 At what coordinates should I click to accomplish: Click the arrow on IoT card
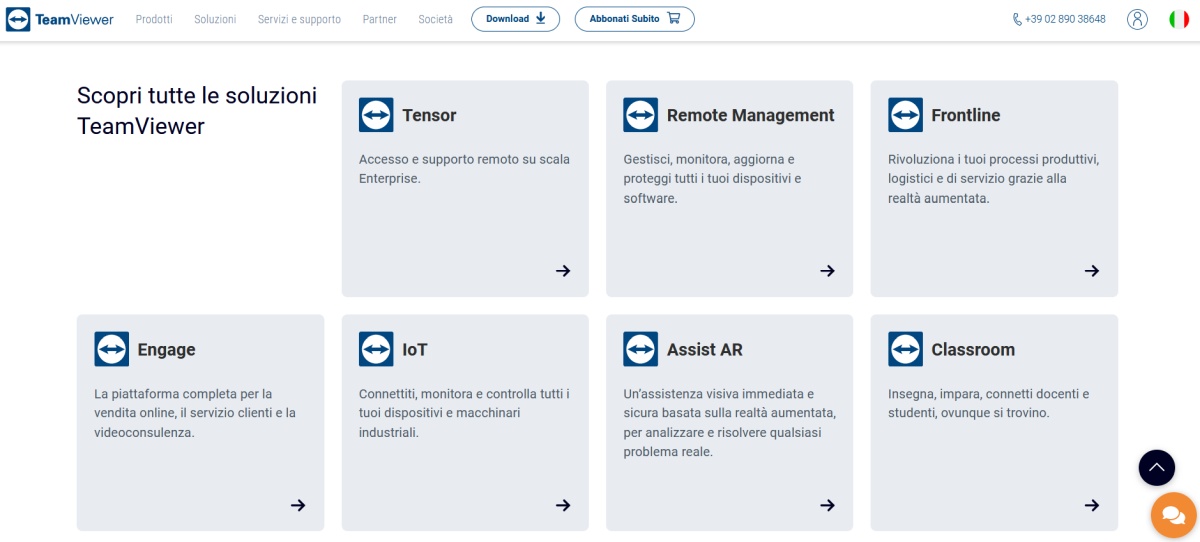[x=563, y=505]
